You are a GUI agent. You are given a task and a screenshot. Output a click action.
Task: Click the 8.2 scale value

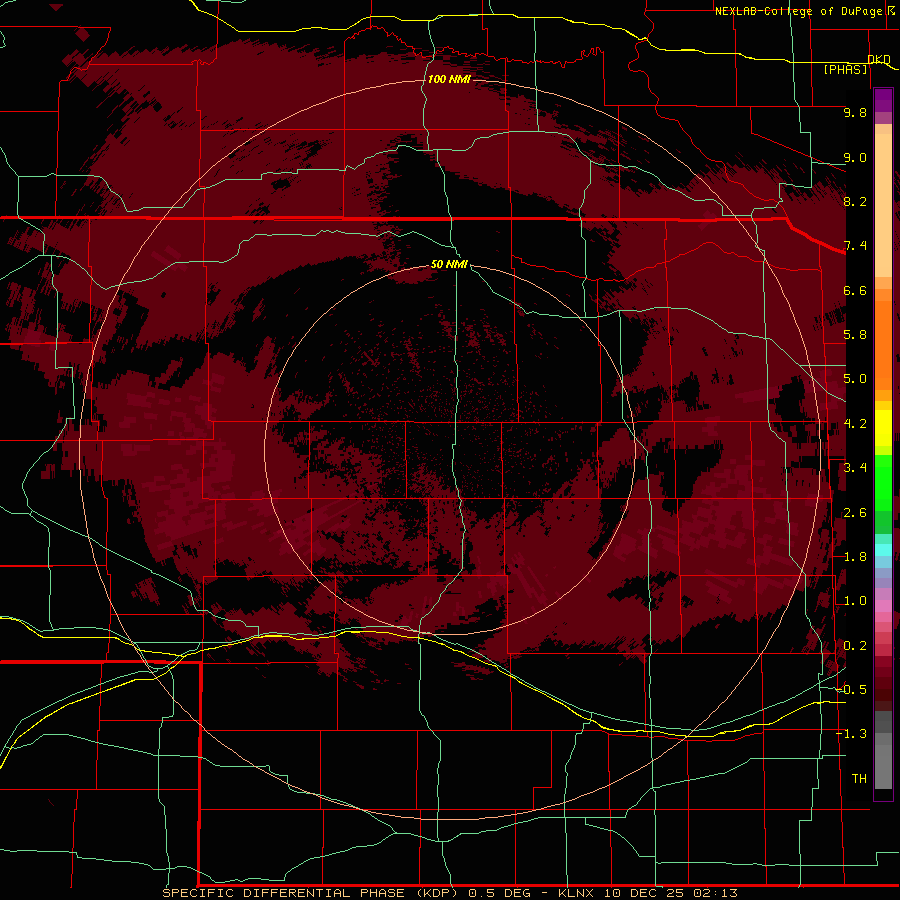(x=855, y=201)
